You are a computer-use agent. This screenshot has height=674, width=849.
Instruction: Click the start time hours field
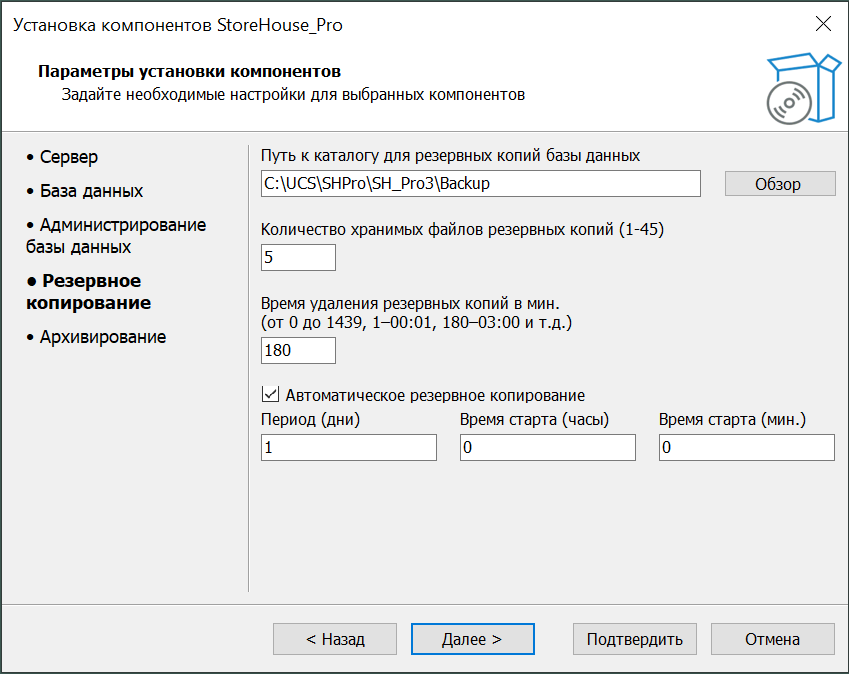click(547, 448)
